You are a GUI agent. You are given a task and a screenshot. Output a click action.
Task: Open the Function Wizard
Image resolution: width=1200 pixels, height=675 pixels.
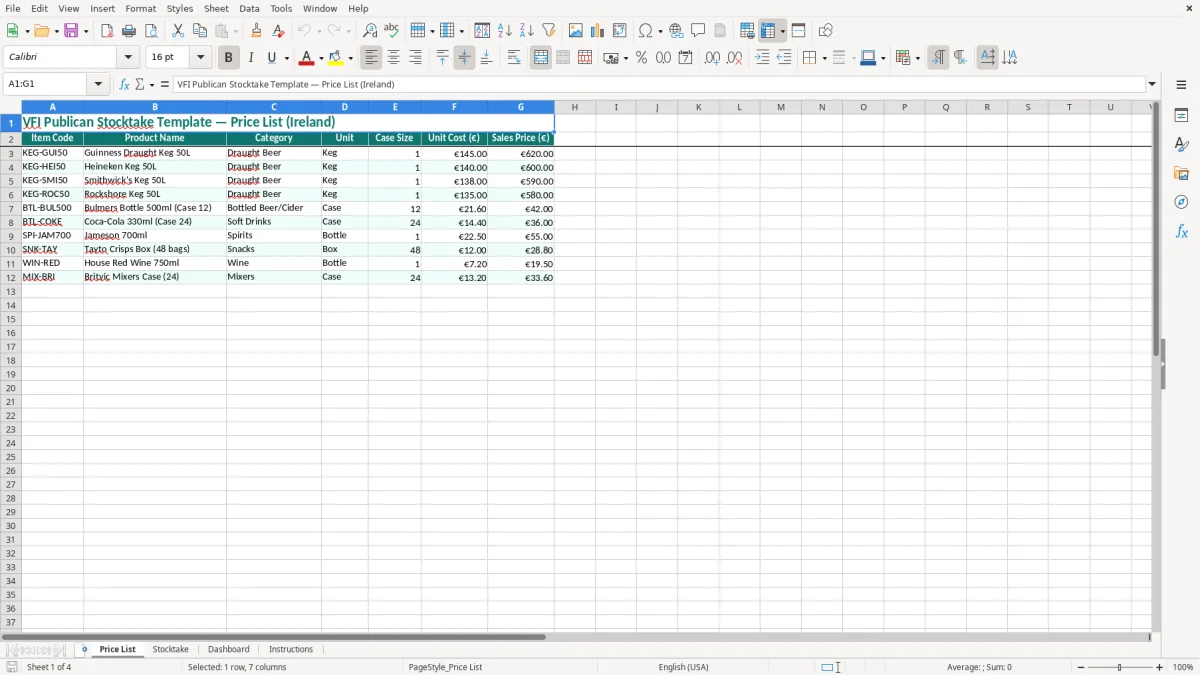click(124, 85)
